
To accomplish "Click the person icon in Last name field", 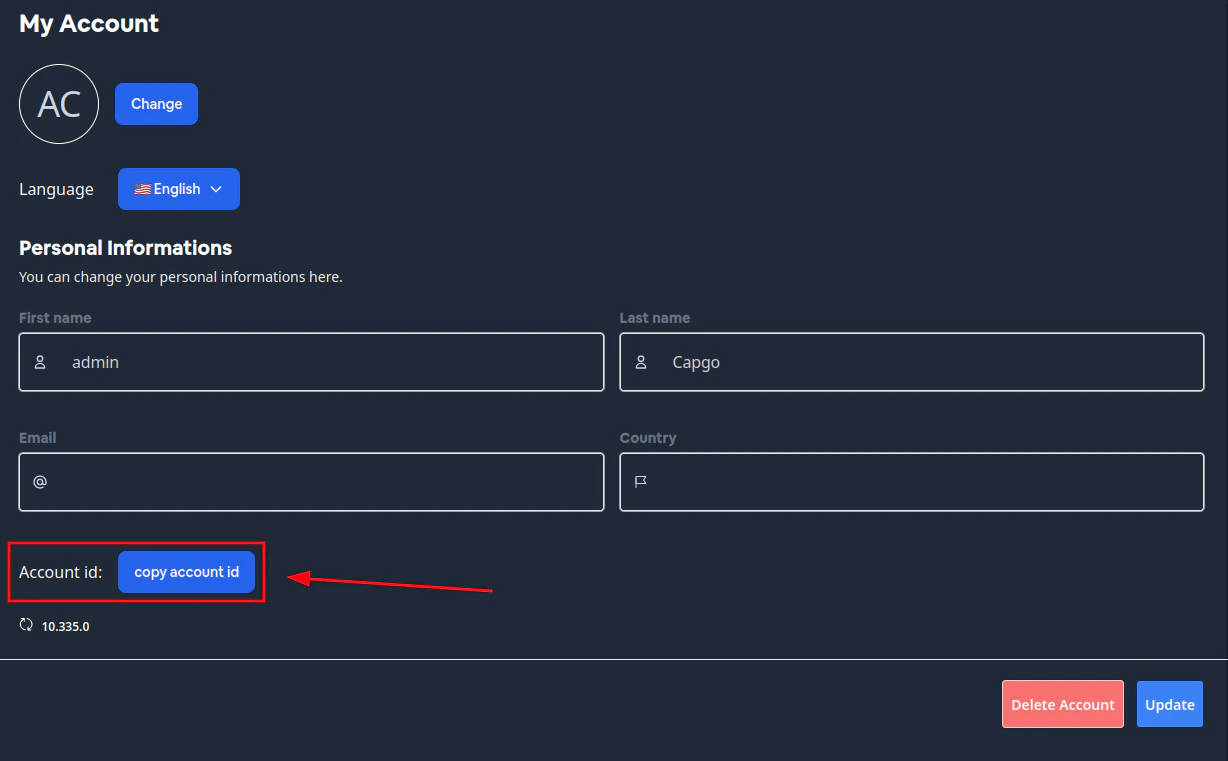I will pos(641,362).
